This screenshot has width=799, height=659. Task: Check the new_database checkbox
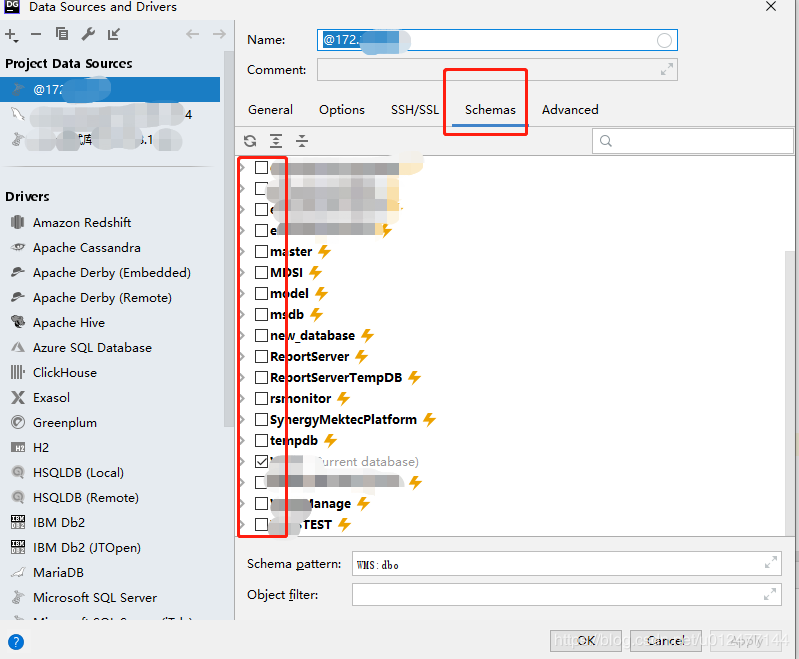pos(261,335)
